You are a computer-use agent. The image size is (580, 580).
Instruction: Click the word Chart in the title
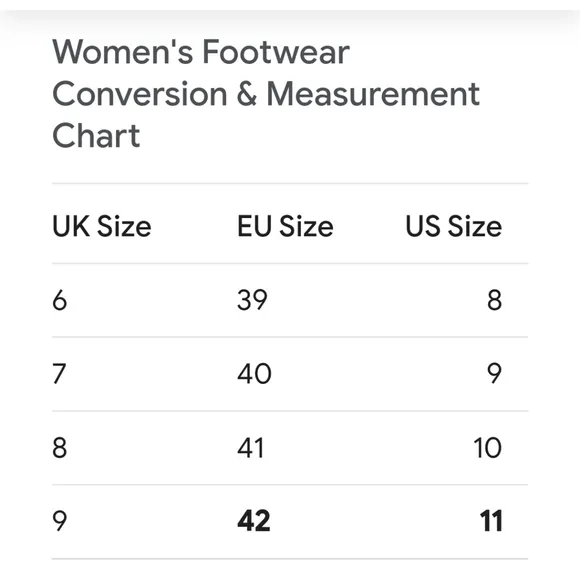(96, 135)
